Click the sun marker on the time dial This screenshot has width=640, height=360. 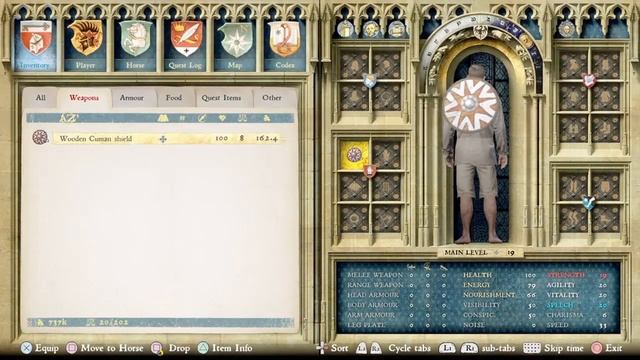526,41
